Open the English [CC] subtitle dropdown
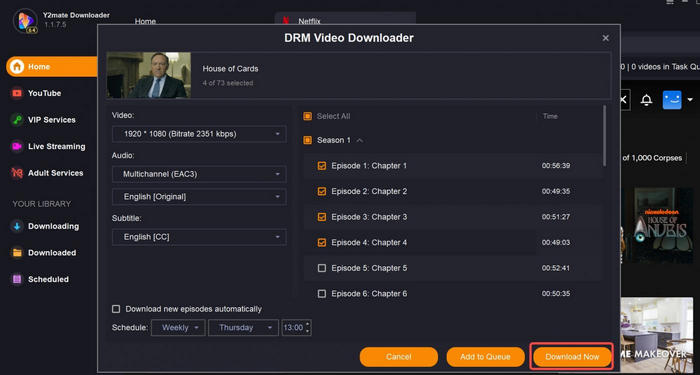The image size is (700, 375). tap(199, 237)
